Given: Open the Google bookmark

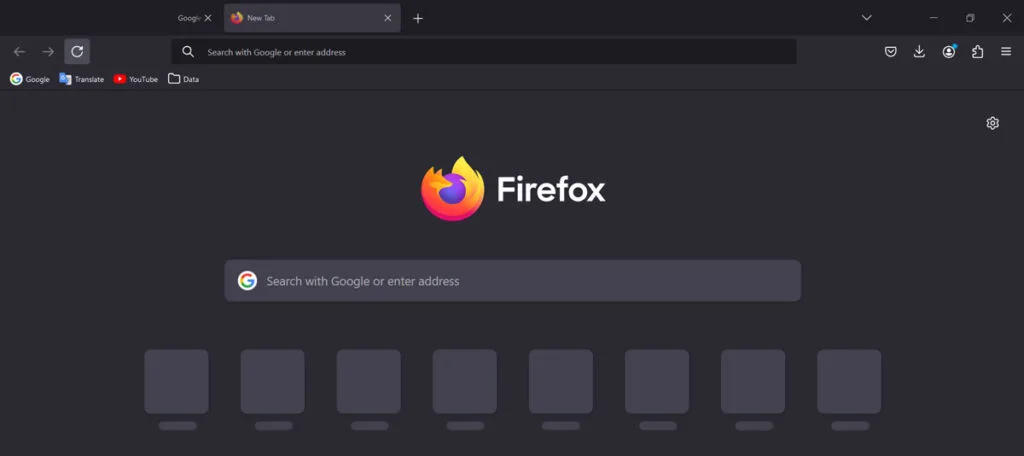Looking at the screenshot, I should (x=30, y=79).
